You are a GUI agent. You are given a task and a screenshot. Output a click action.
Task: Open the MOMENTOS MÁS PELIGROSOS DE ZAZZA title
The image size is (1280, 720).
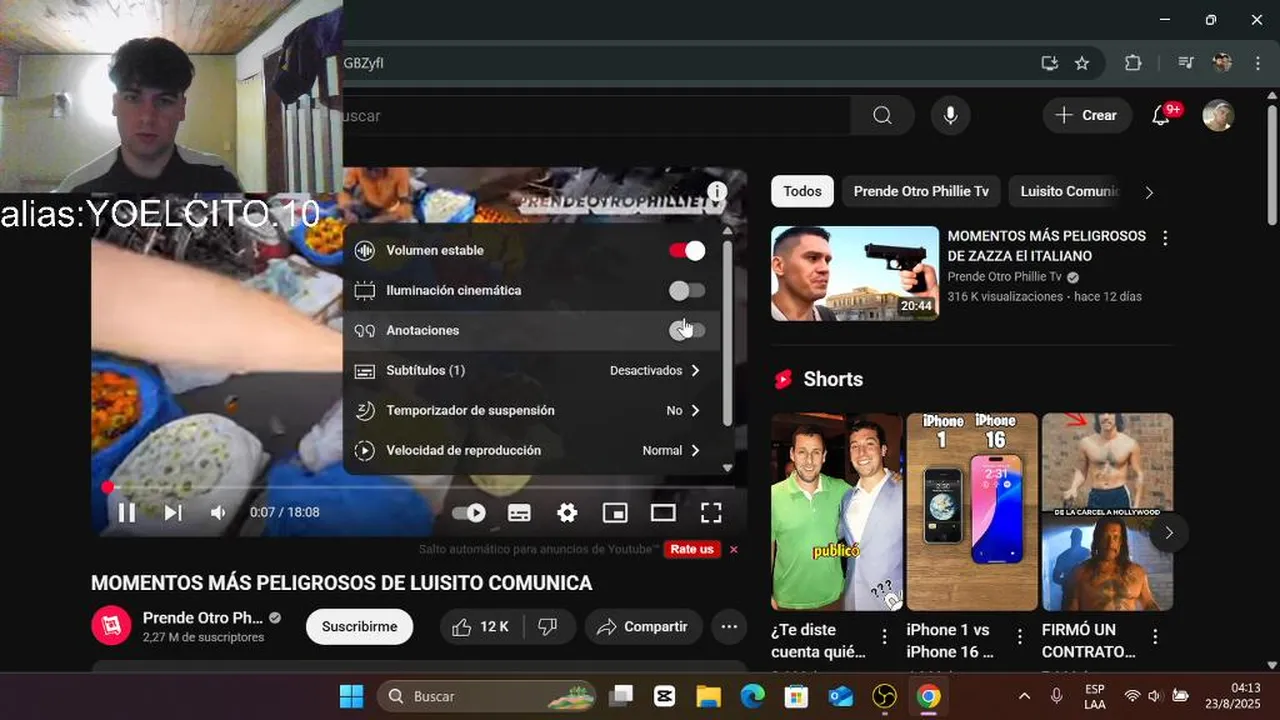click(1047, 246)
